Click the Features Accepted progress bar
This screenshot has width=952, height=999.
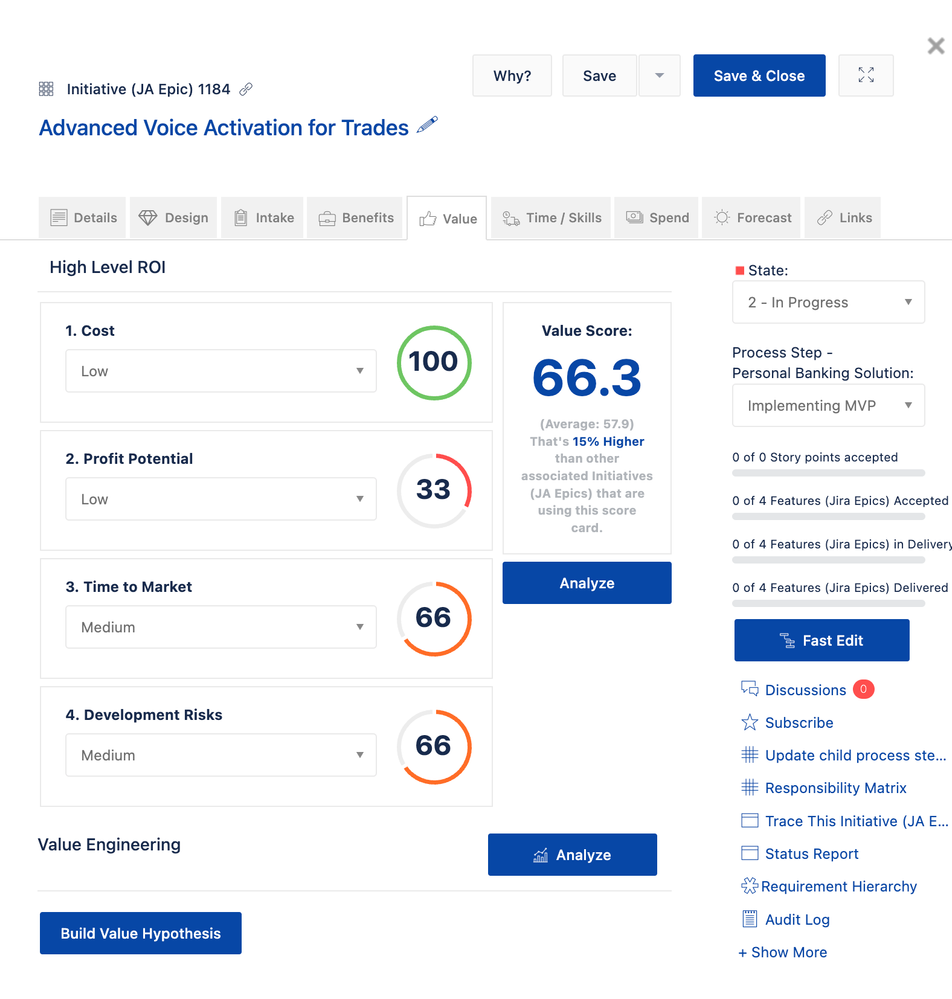(828, 517)
